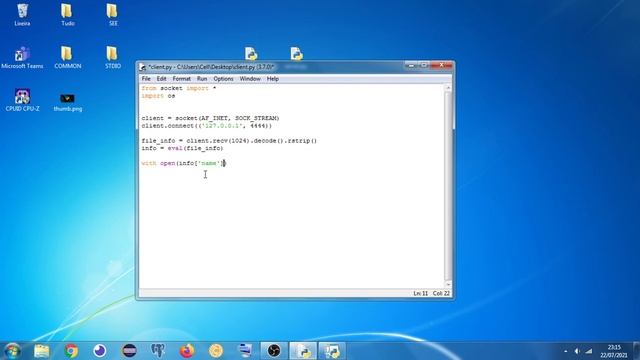Open the dark round striped app on the taskbar
This screenshot has width=640, height=360.
click(x=129, y=351)
